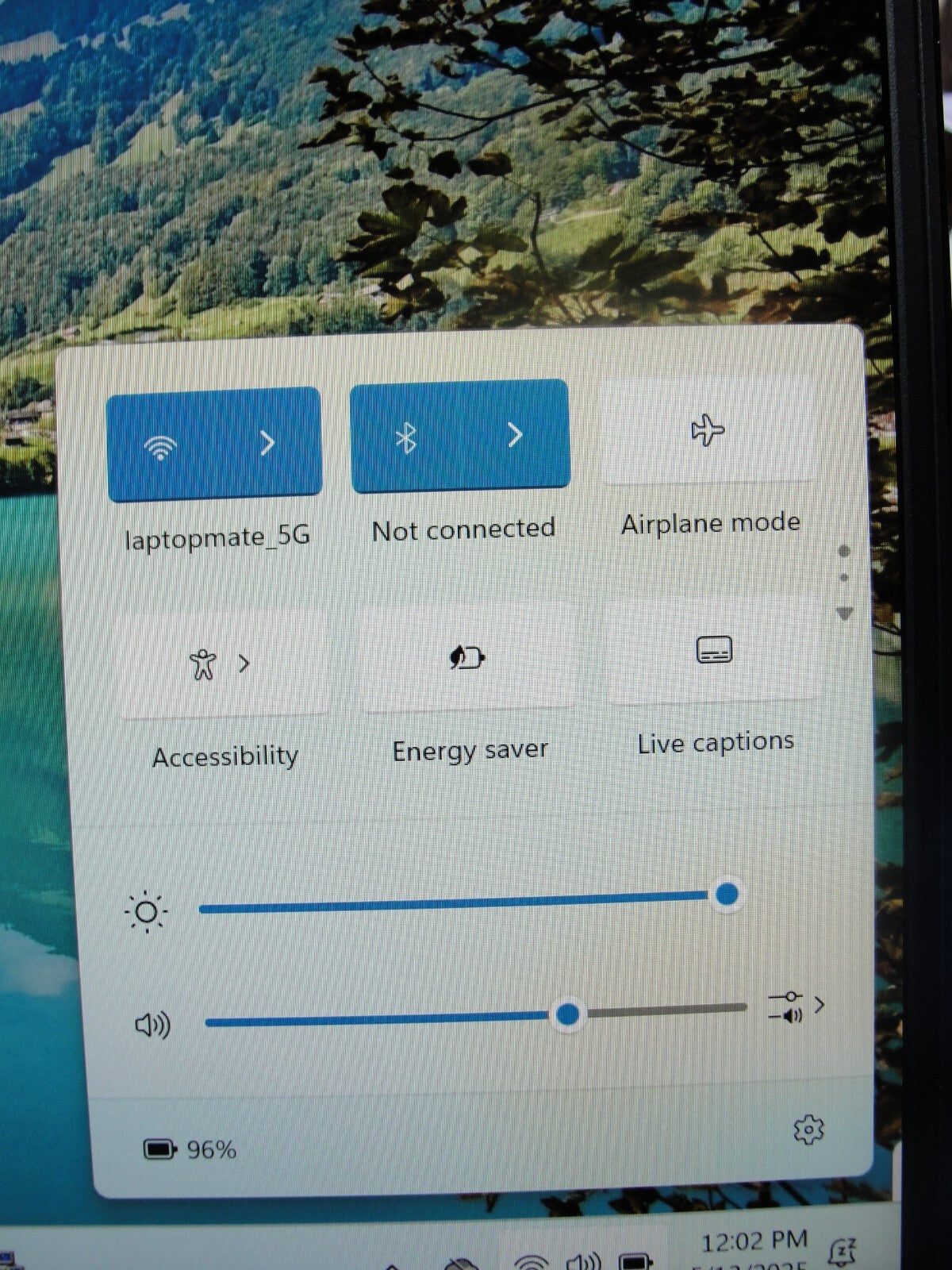Viewport: 952px width, 1270px height.
Task: Mute sound via the volume speaker icon
Action: pyautogui.click(x=152, y=1026)
